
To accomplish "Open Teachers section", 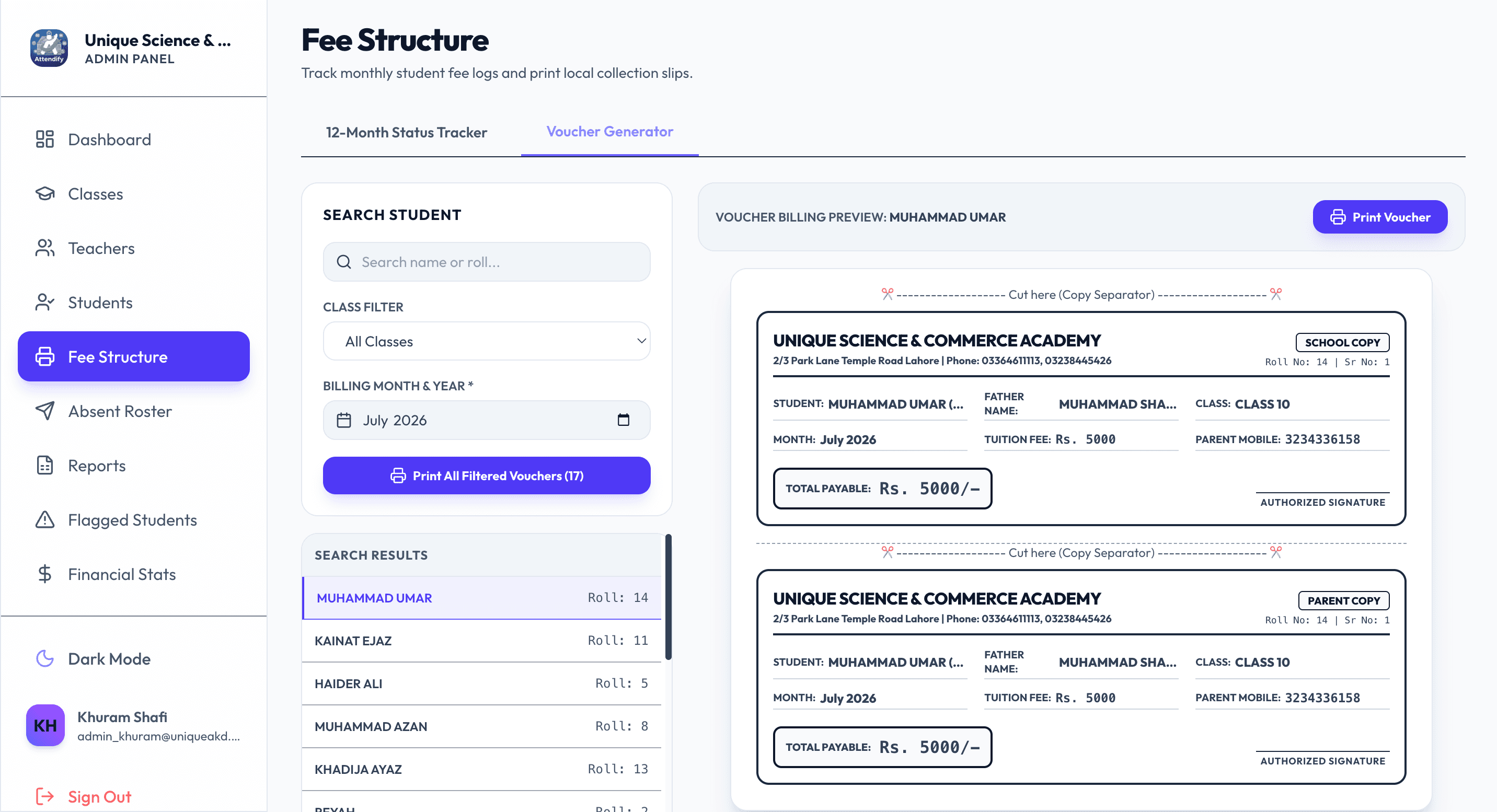I will [134, 248].
